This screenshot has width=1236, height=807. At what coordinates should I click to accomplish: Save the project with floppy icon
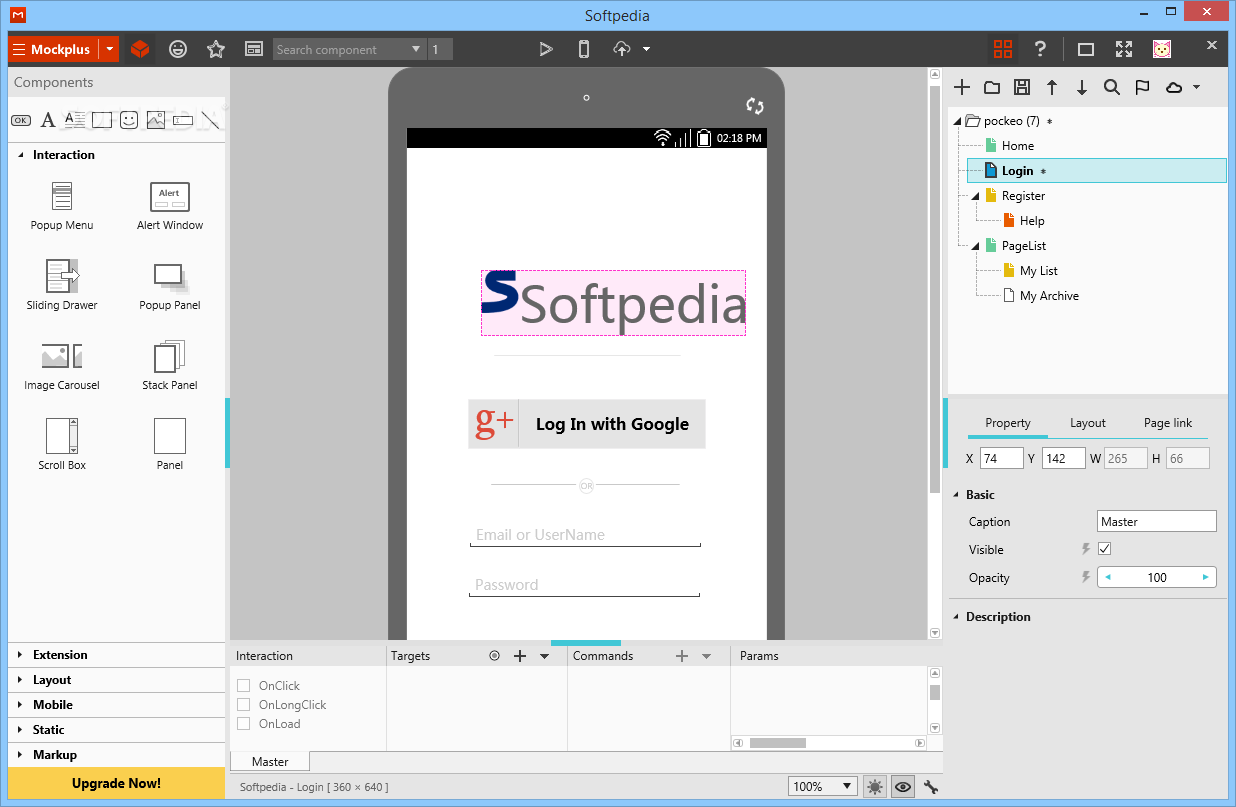tap(1022, 87)
